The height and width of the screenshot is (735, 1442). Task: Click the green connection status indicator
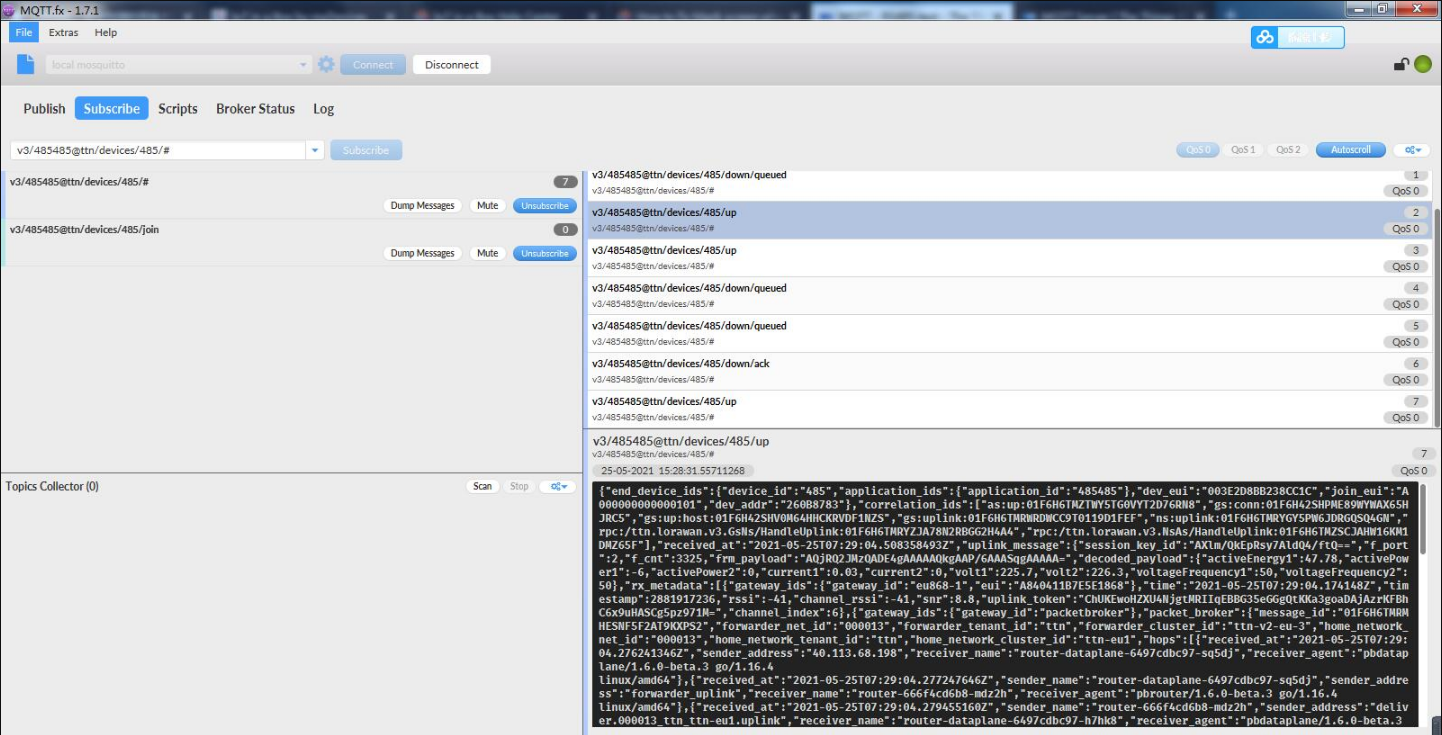pos(1422,65)
